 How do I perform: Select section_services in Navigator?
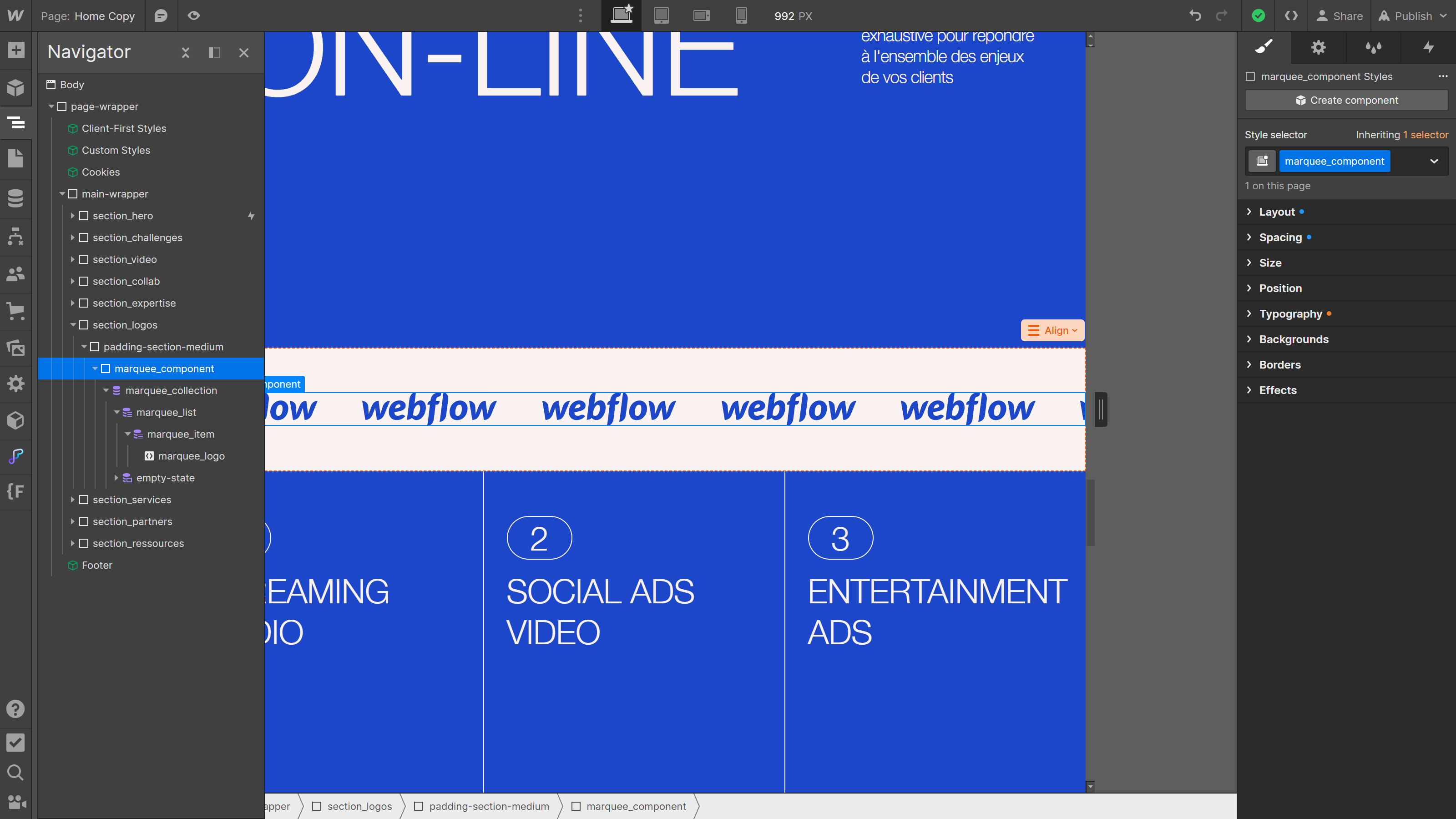pos(131,500)
